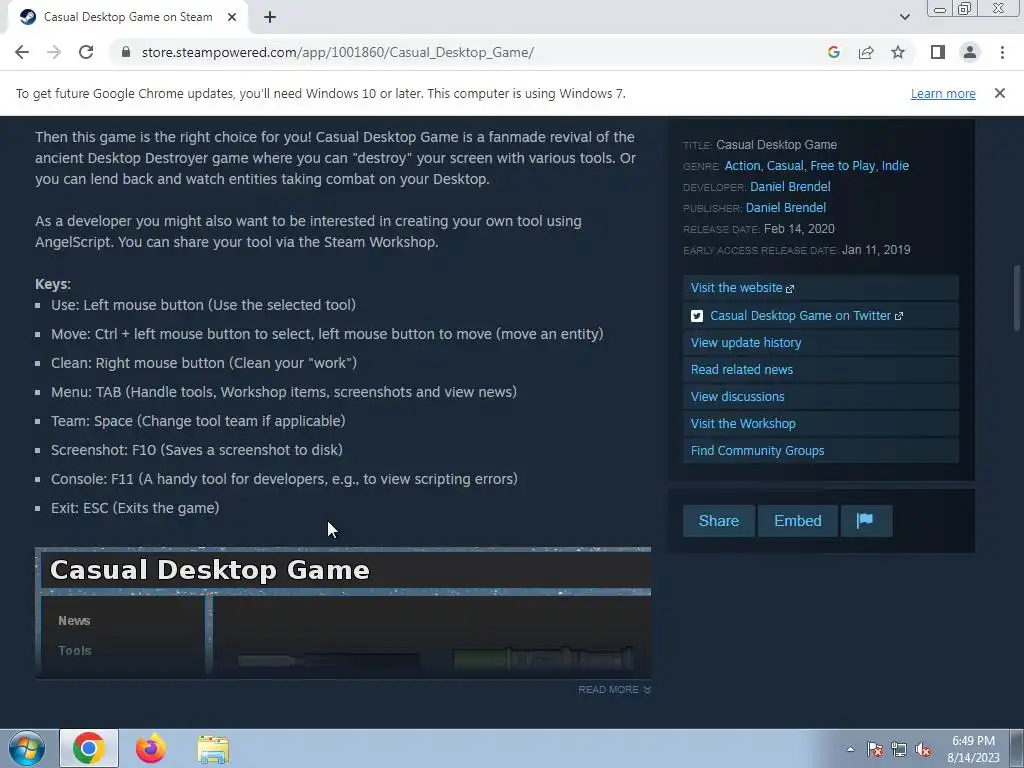The image size is (1024, 768).
Task: Reload the Steam store page
Action: (x=86, y=52)
